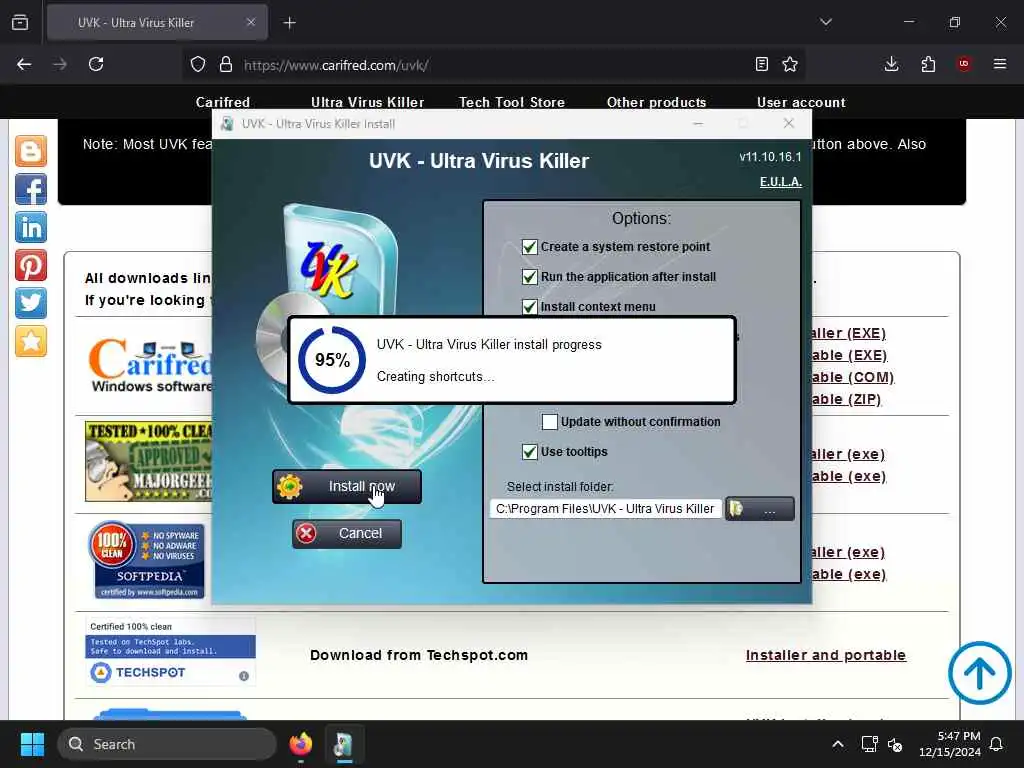The height and width of the screenshot is (768, 1024).
Task: Click the TechSpot info icon
Action: pos(244,676)
